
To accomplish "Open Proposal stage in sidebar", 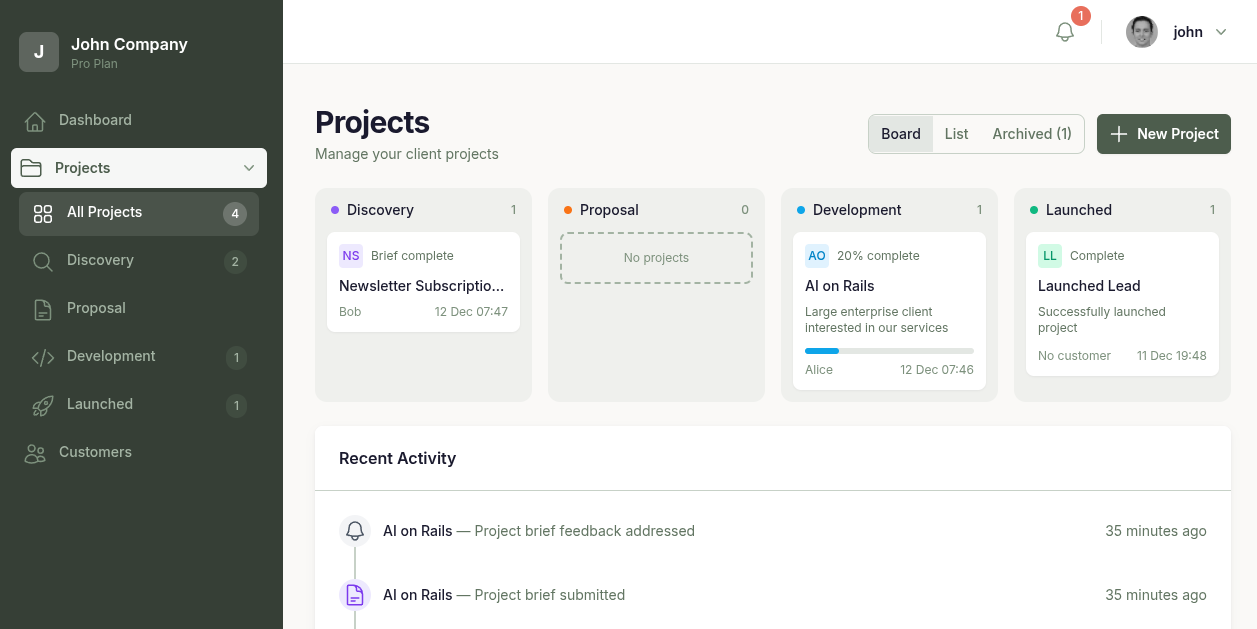I will pyautogui.click(x=139, y=308).
